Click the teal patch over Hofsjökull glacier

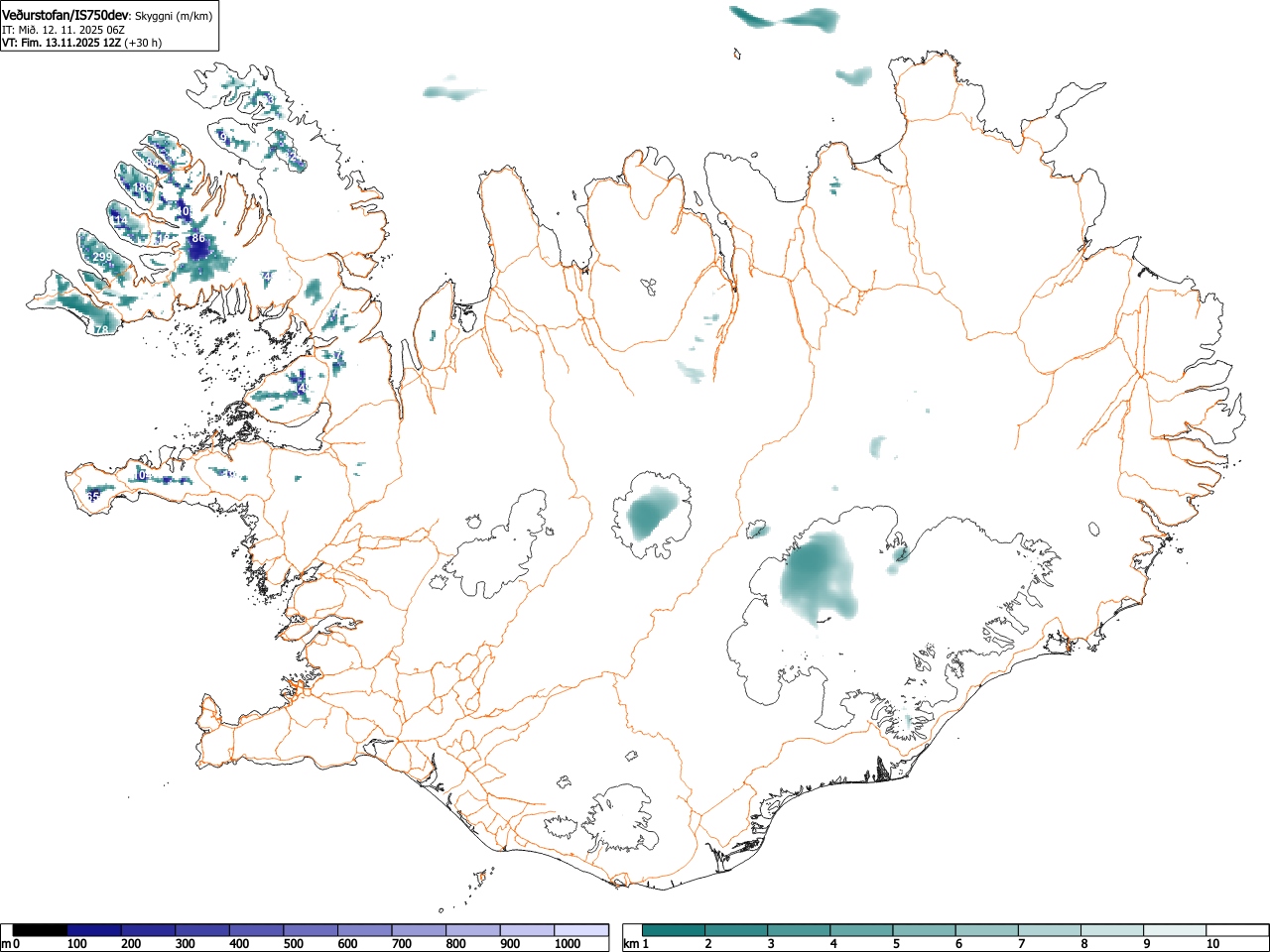(652, 515)
